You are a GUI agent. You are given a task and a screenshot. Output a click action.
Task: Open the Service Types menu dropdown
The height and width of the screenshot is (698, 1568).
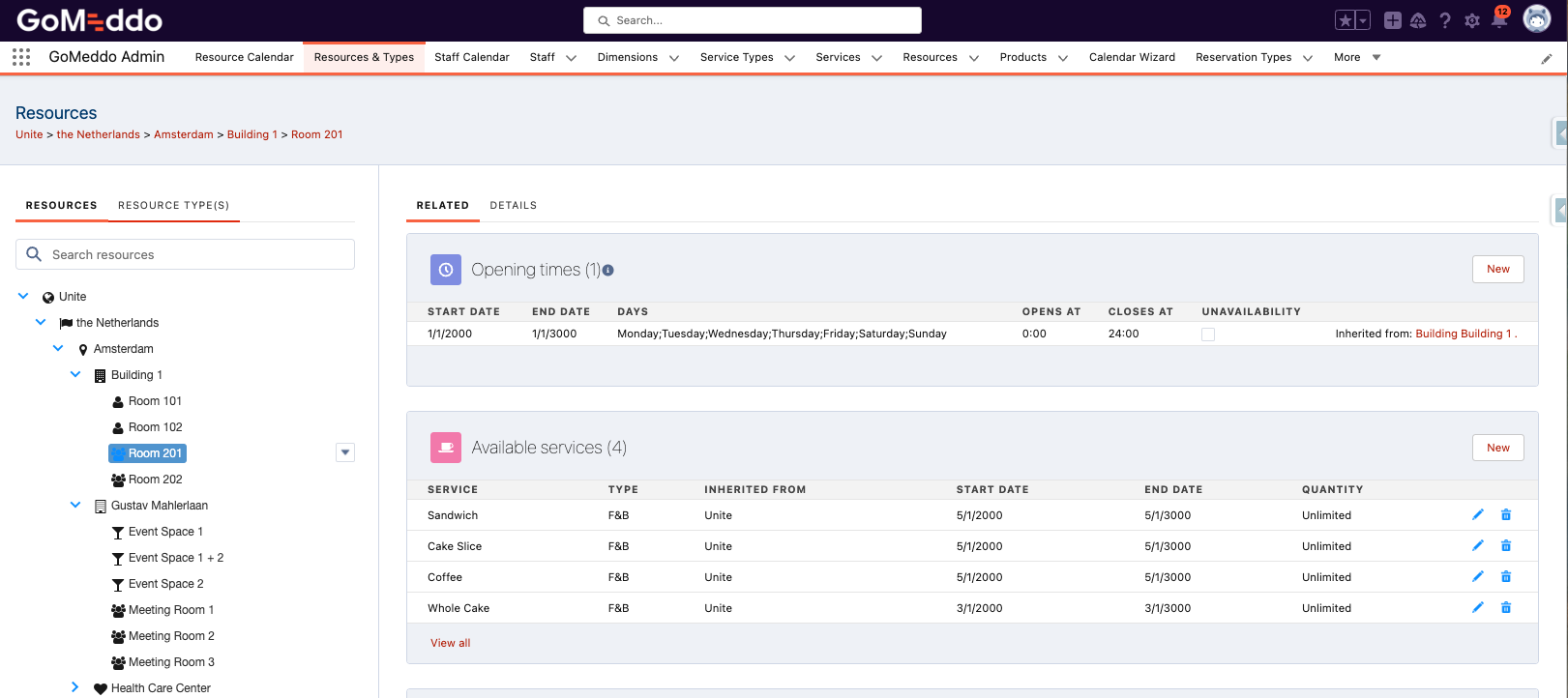(x=789, y=58)
